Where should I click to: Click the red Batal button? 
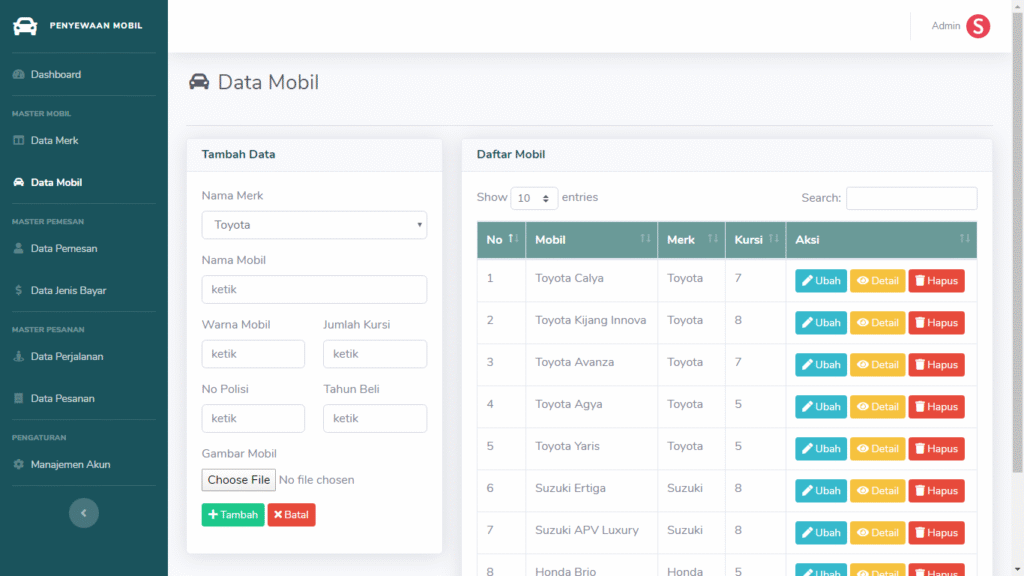click(x=291, y=515)
